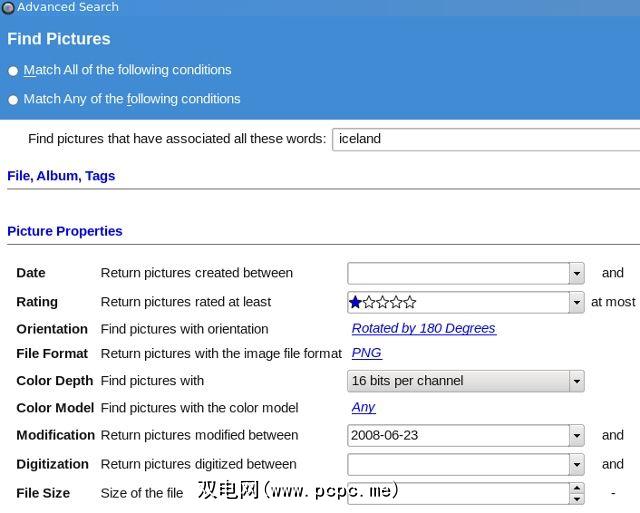This screenshot has height=513, width=640.
Task: Decrease the File Size value
Action: click(x=576, y=498)
